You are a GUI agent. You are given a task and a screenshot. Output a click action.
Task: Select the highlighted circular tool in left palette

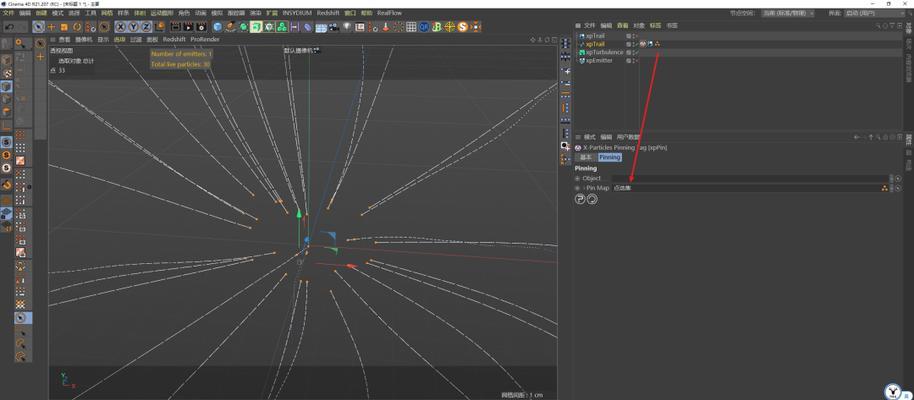23,318
